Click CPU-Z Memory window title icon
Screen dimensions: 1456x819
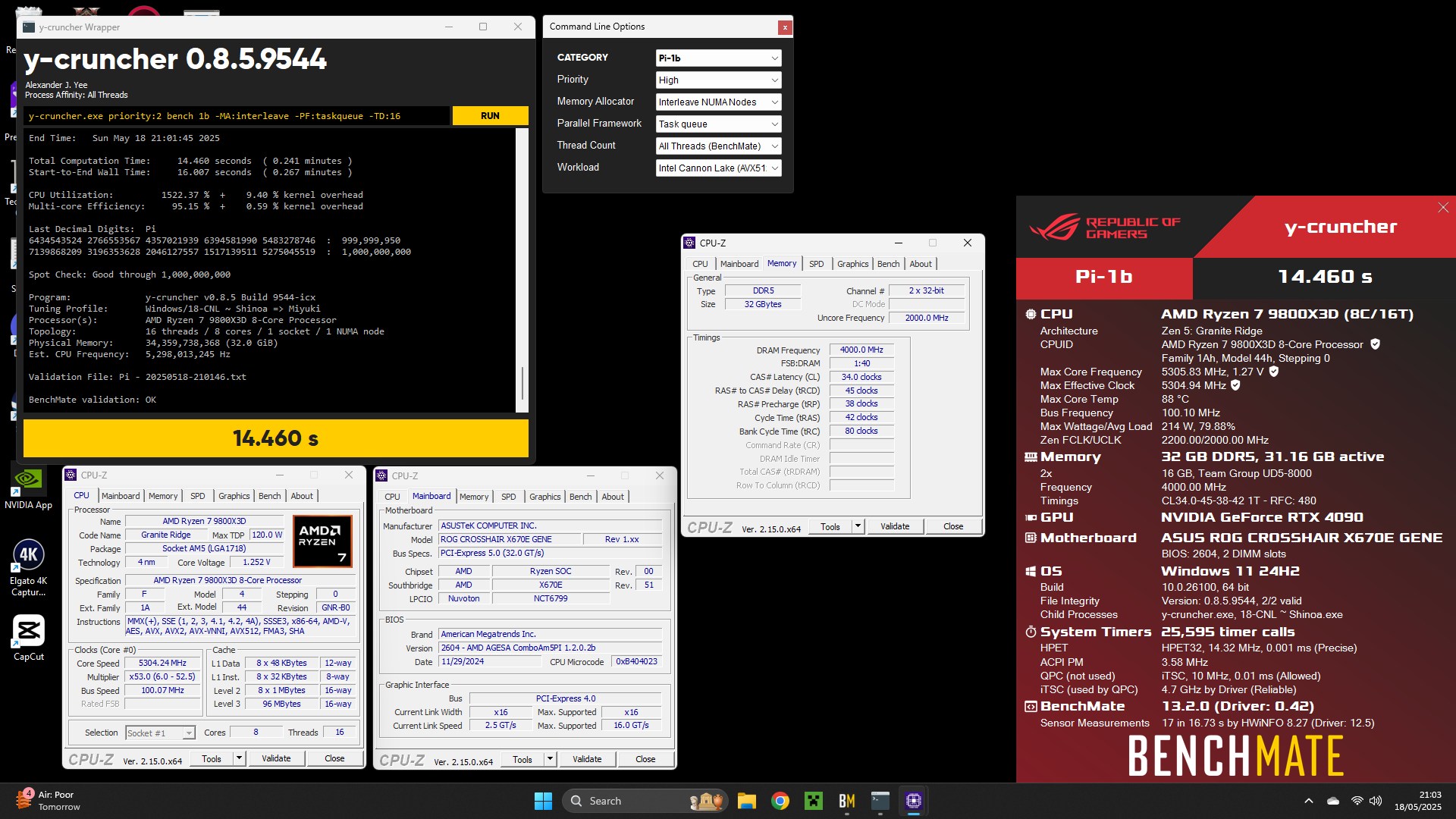point(689,243)
